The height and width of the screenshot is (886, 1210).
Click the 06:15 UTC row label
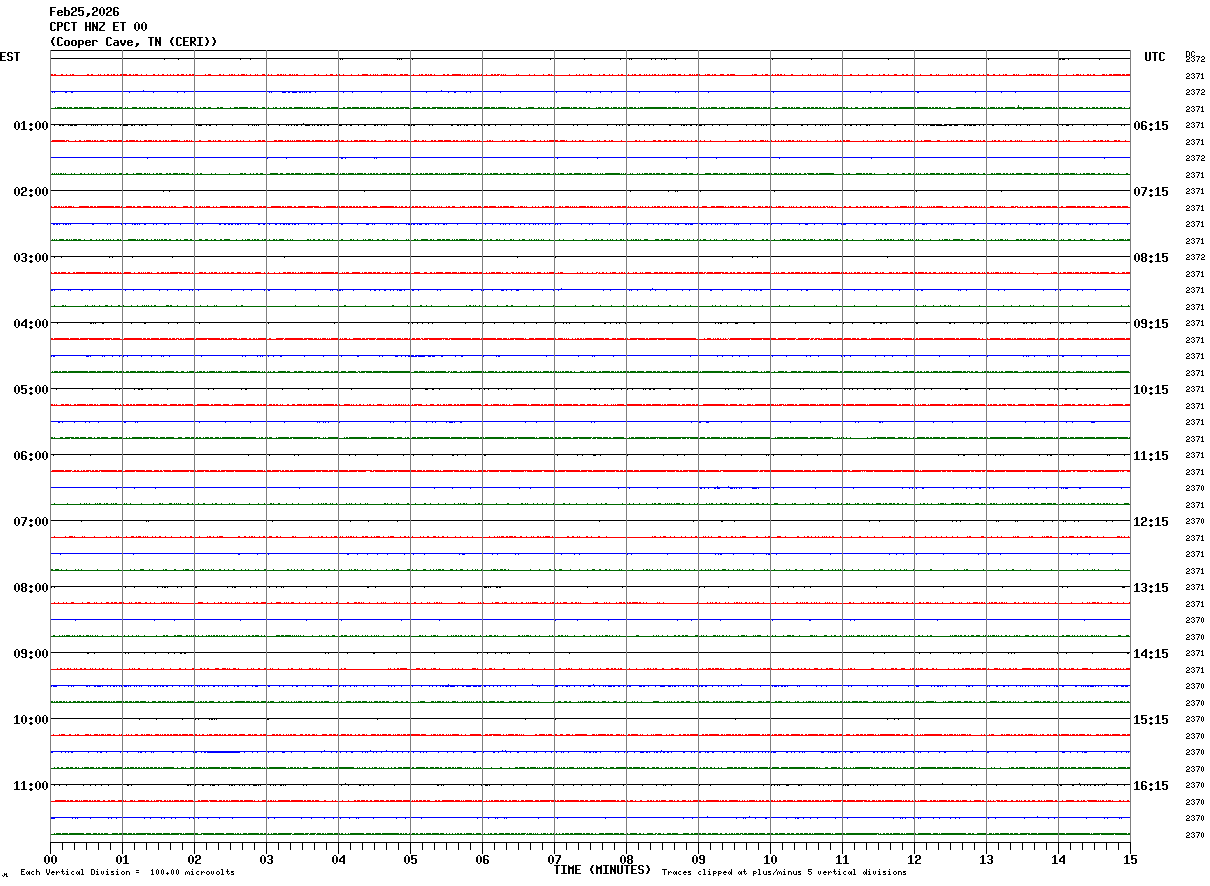pyautogui.click(x=1151, y=126)
